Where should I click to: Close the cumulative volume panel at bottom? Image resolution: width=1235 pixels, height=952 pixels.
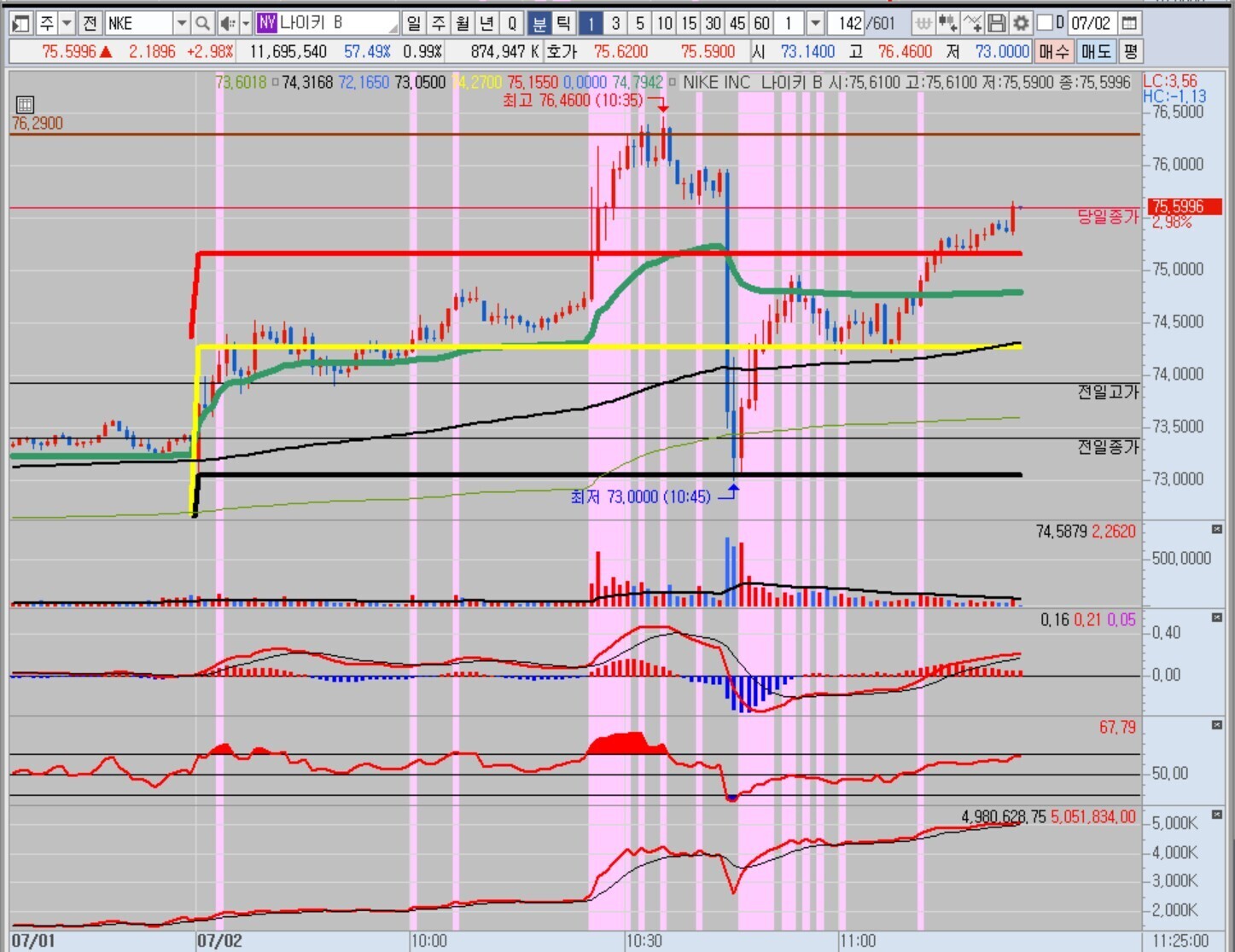pyautogui.click(x=1216, y=815)
